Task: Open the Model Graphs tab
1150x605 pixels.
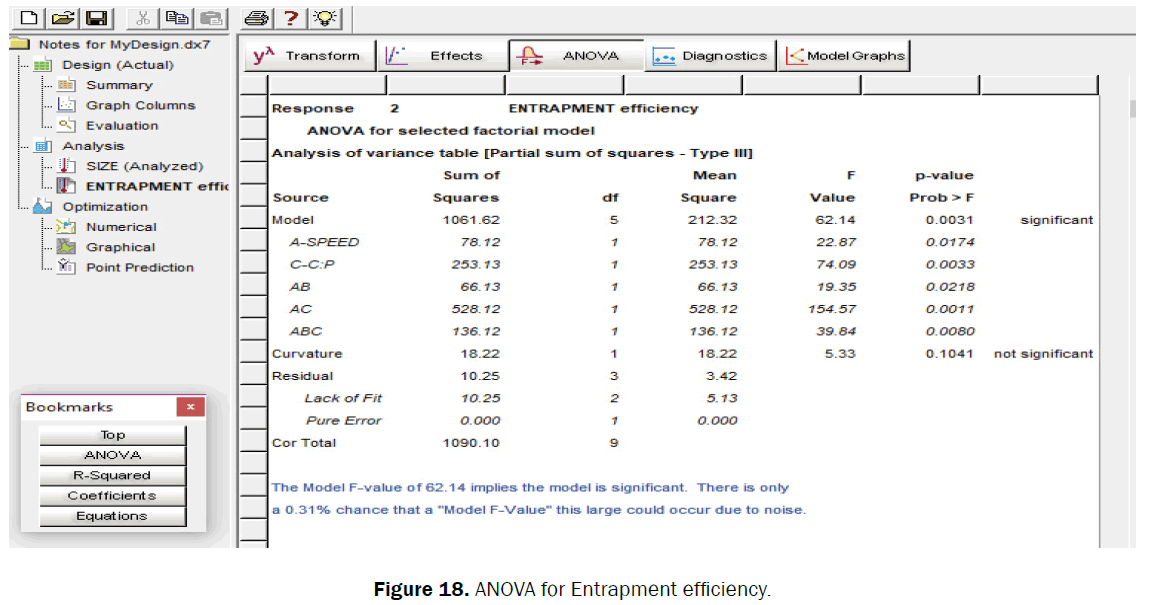Action: coord(845,56)
